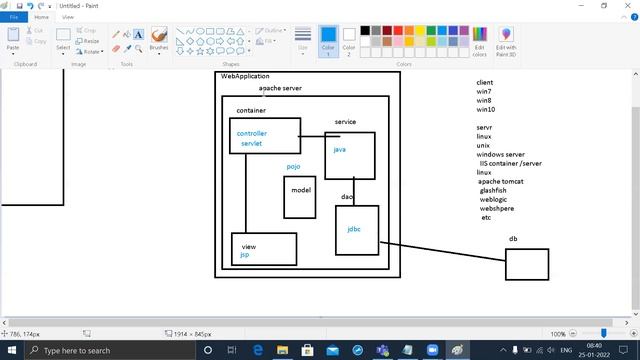
Task: Choose the Pentagon shape
Action: pyautogui.click(x=200, y=41)
